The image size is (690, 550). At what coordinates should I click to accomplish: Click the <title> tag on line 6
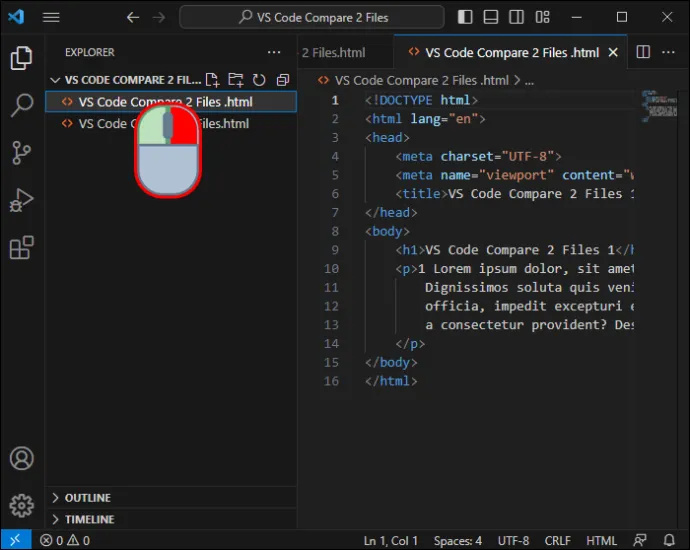tap(421, 194)
